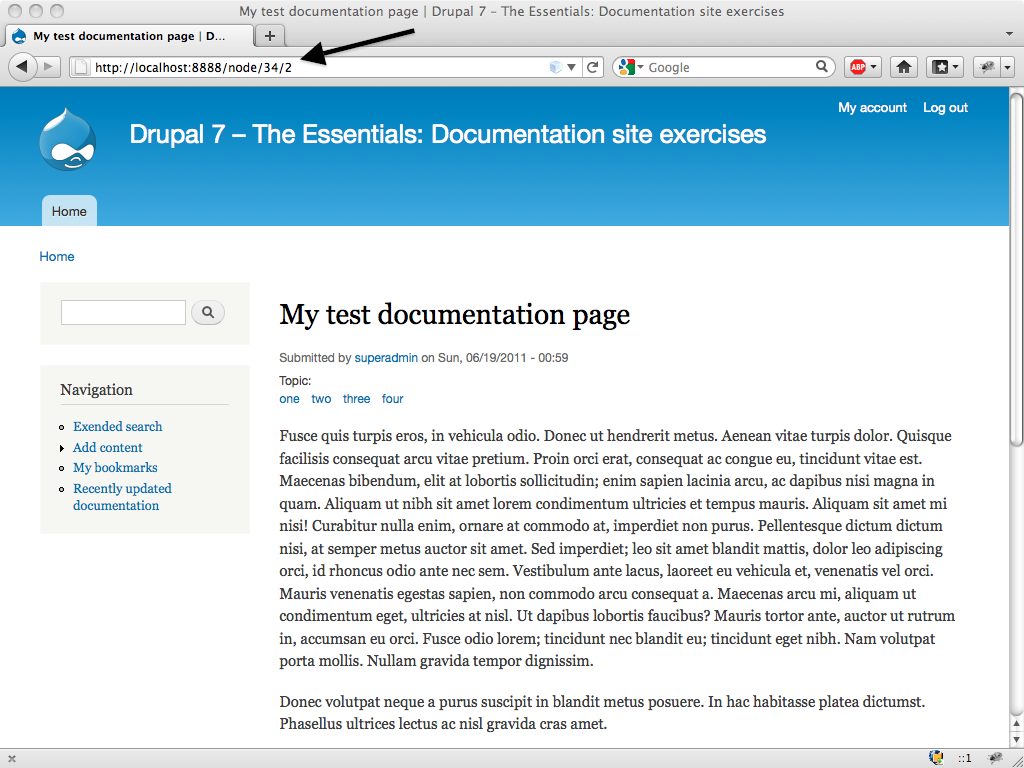Open the Google search engine dropdown

[630, 67]
